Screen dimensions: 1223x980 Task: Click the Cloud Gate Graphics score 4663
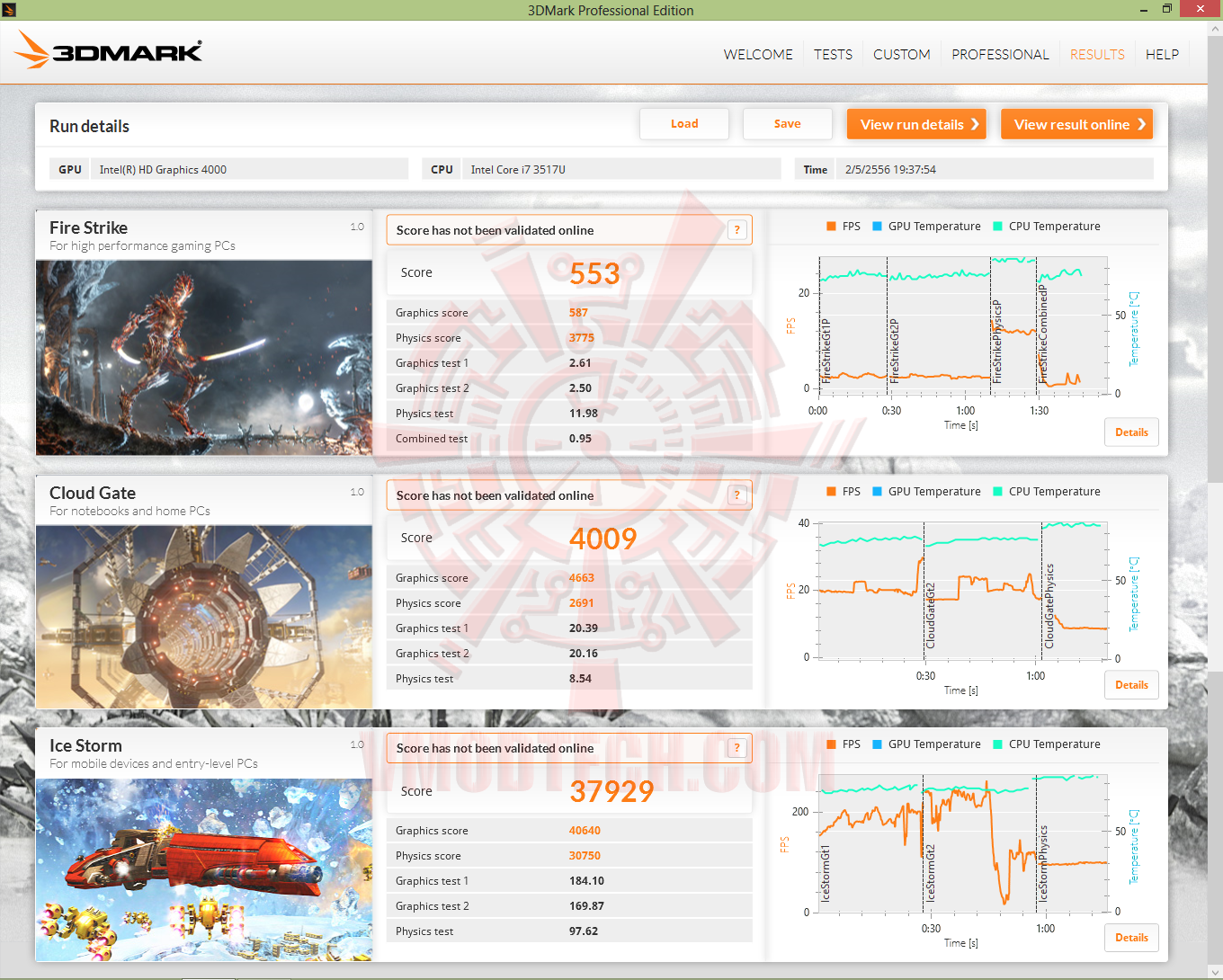[581, 578]
